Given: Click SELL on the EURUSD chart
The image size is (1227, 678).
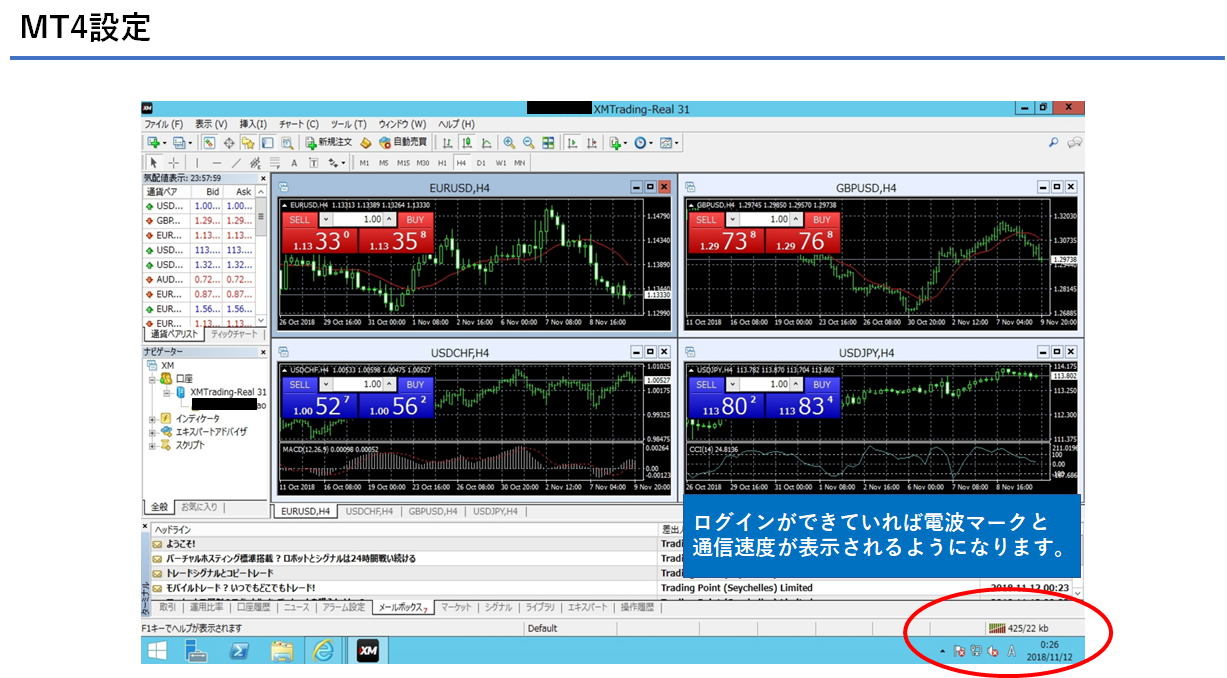Looking at the screenshot, I should [299, 219].
